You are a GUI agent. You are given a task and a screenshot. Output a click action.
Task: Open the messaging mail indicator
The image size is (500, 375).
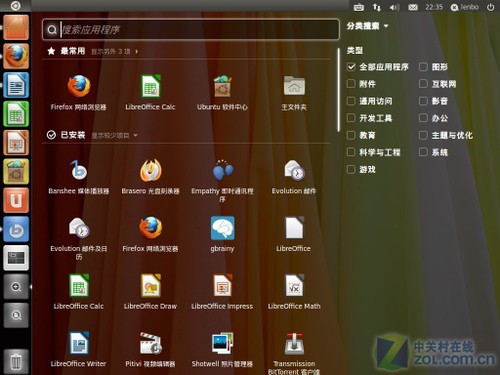point(413,7)
